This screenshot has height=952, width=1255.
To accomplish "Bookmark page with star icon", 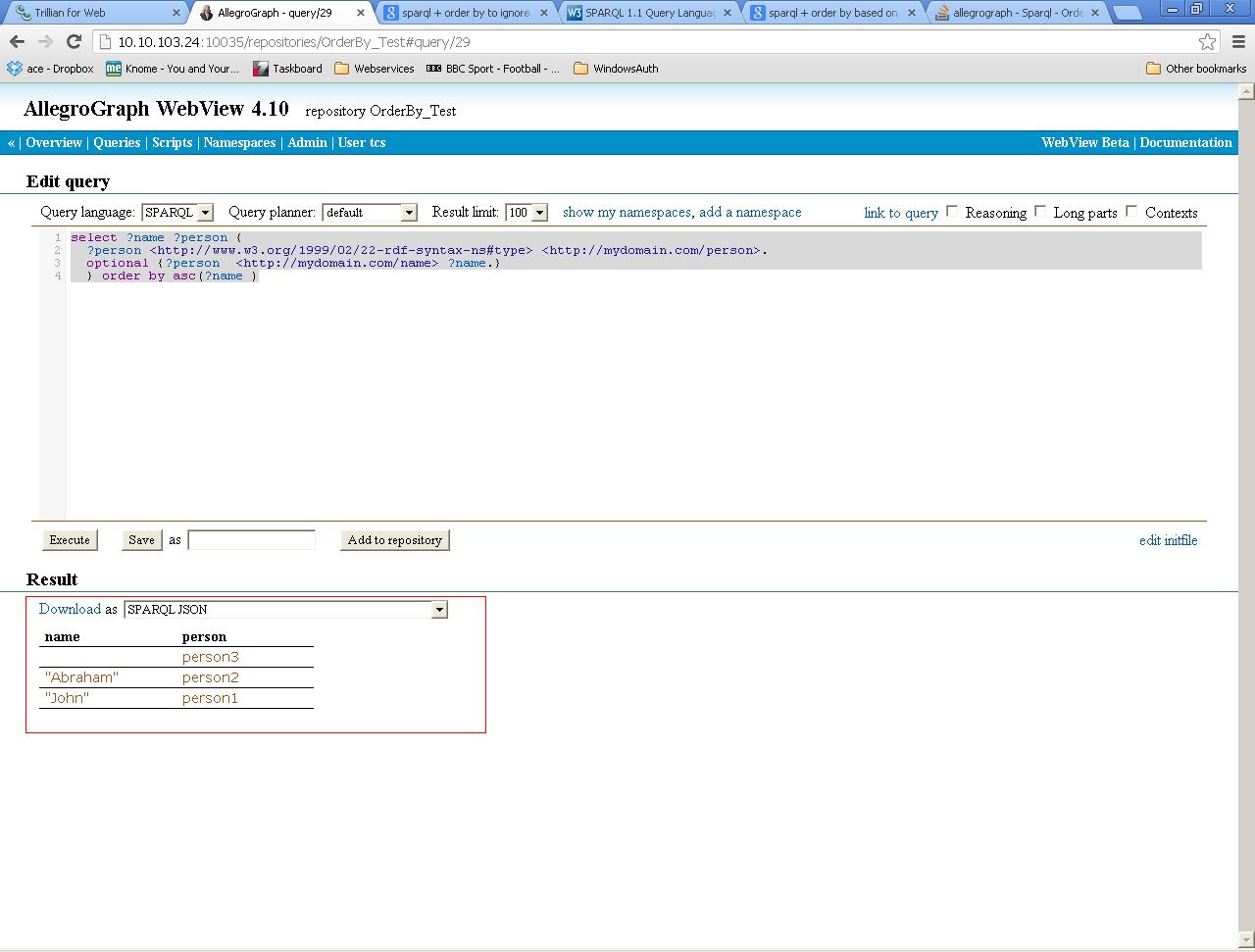I will [1208, 41].
